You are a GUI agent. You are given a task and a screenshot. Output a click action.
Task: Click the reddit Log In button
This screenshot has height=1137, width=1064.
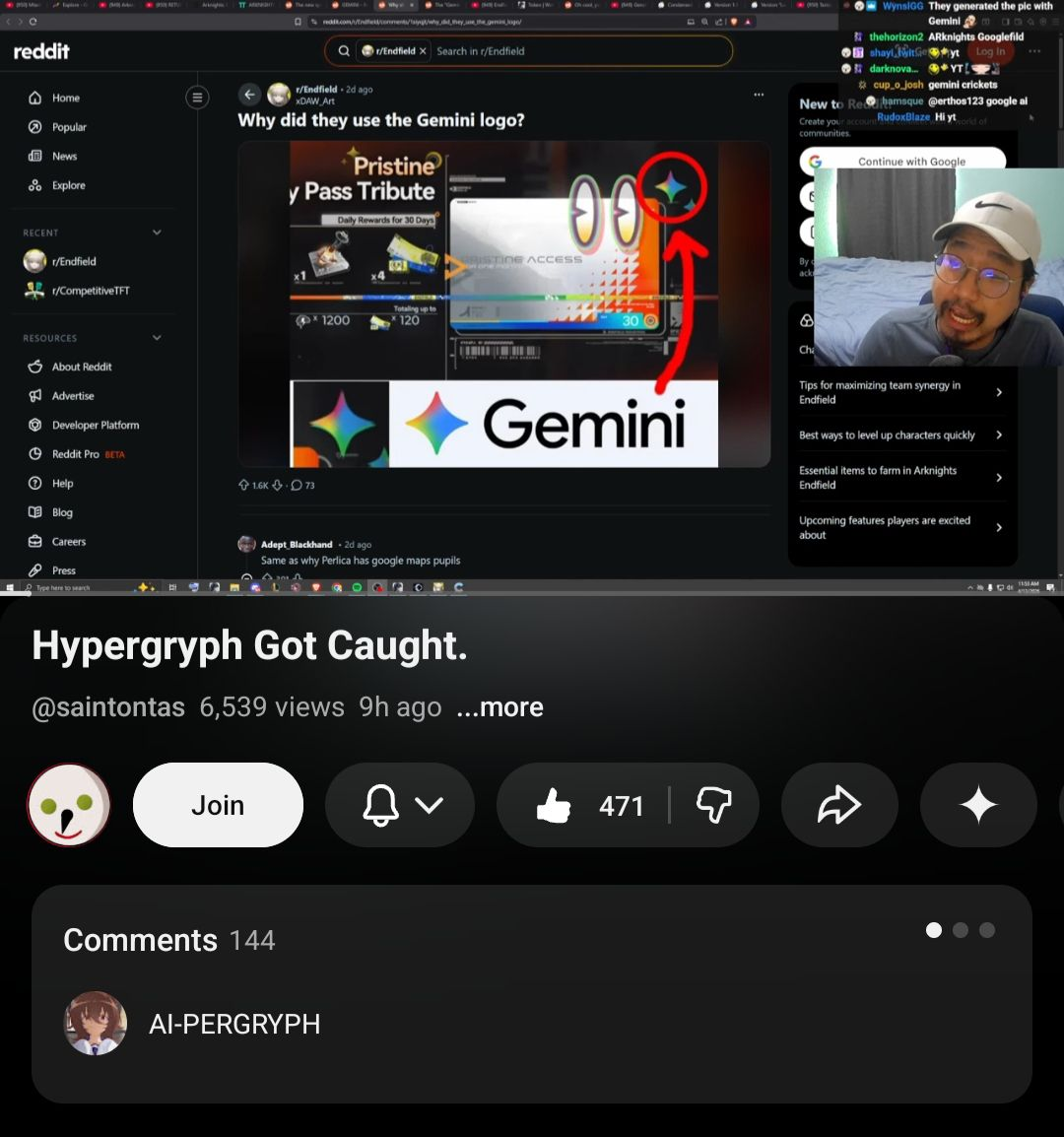(990, 51)
